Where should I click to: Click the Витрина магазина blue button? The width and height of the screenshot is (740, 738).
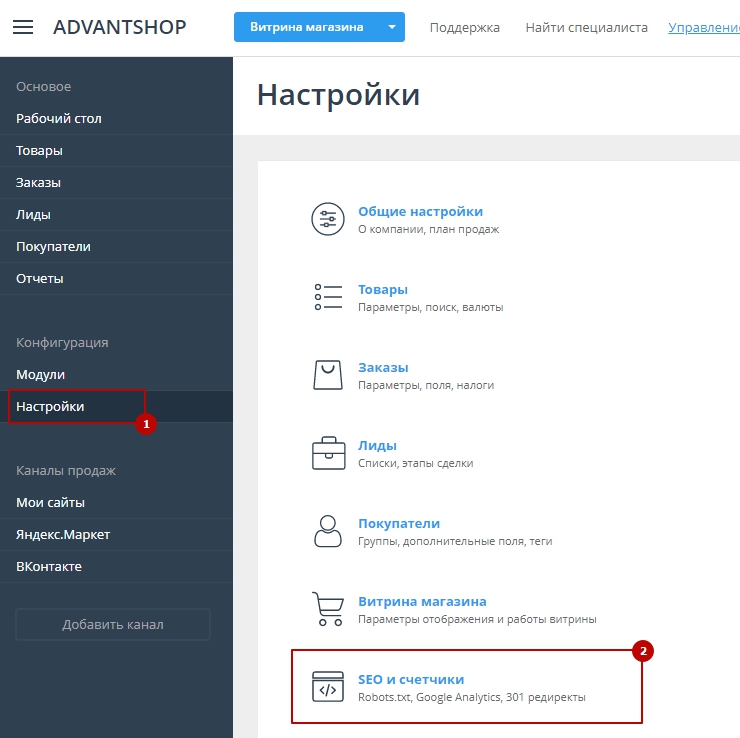point(306,27)
